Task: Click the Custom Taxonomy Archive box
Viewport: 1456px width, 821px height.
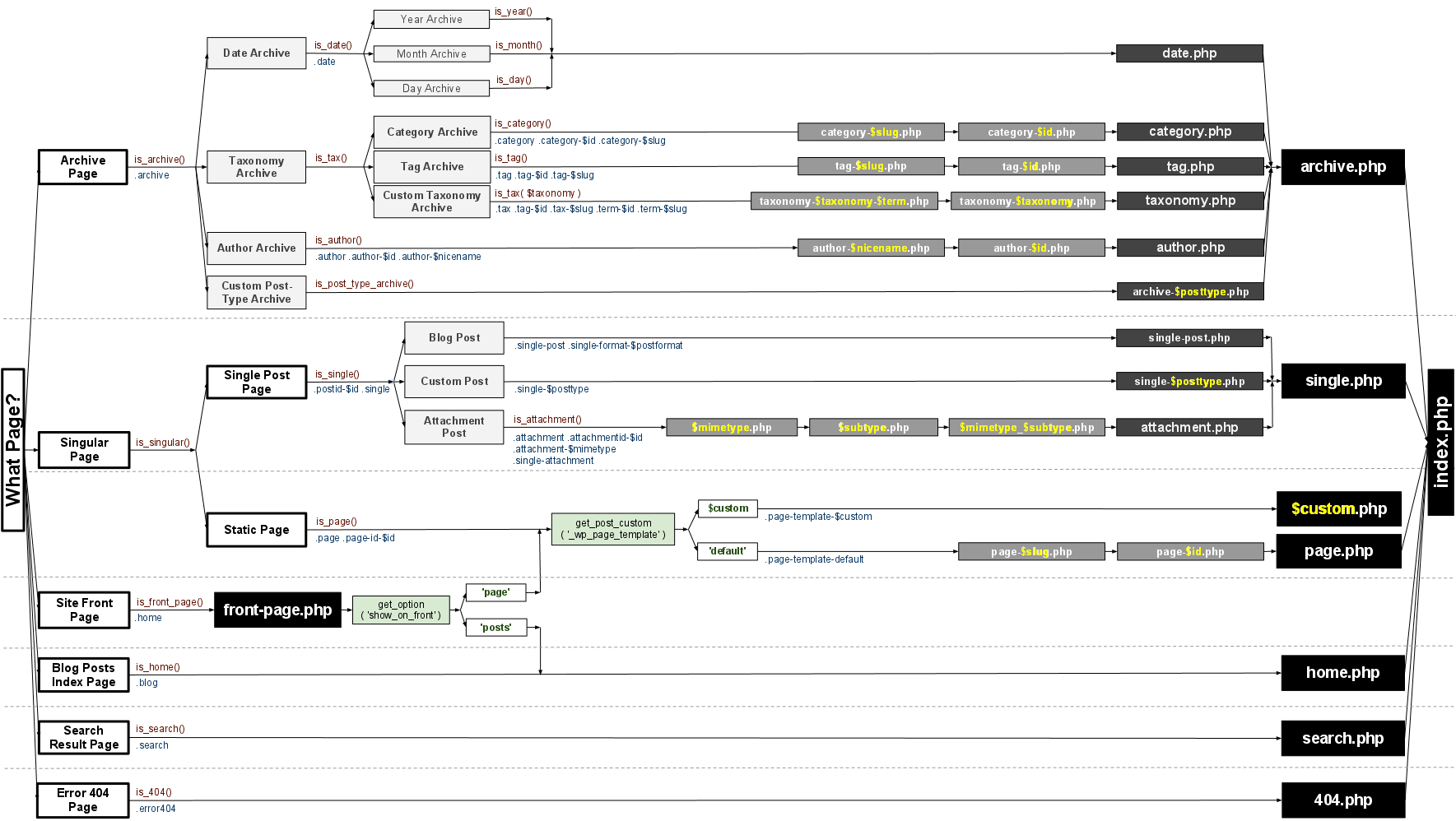Action: 432,202
